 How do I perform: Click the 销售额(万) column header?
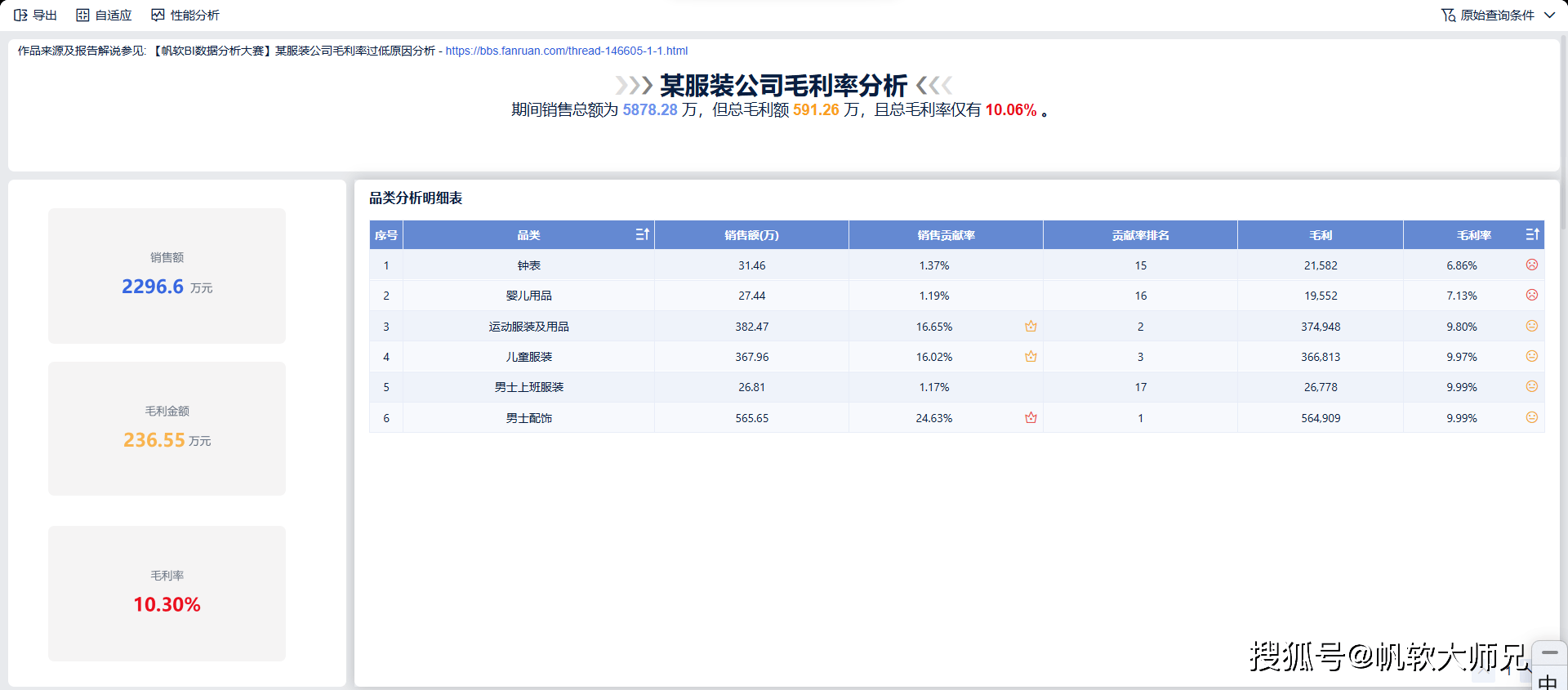click(x=751, y=235)
